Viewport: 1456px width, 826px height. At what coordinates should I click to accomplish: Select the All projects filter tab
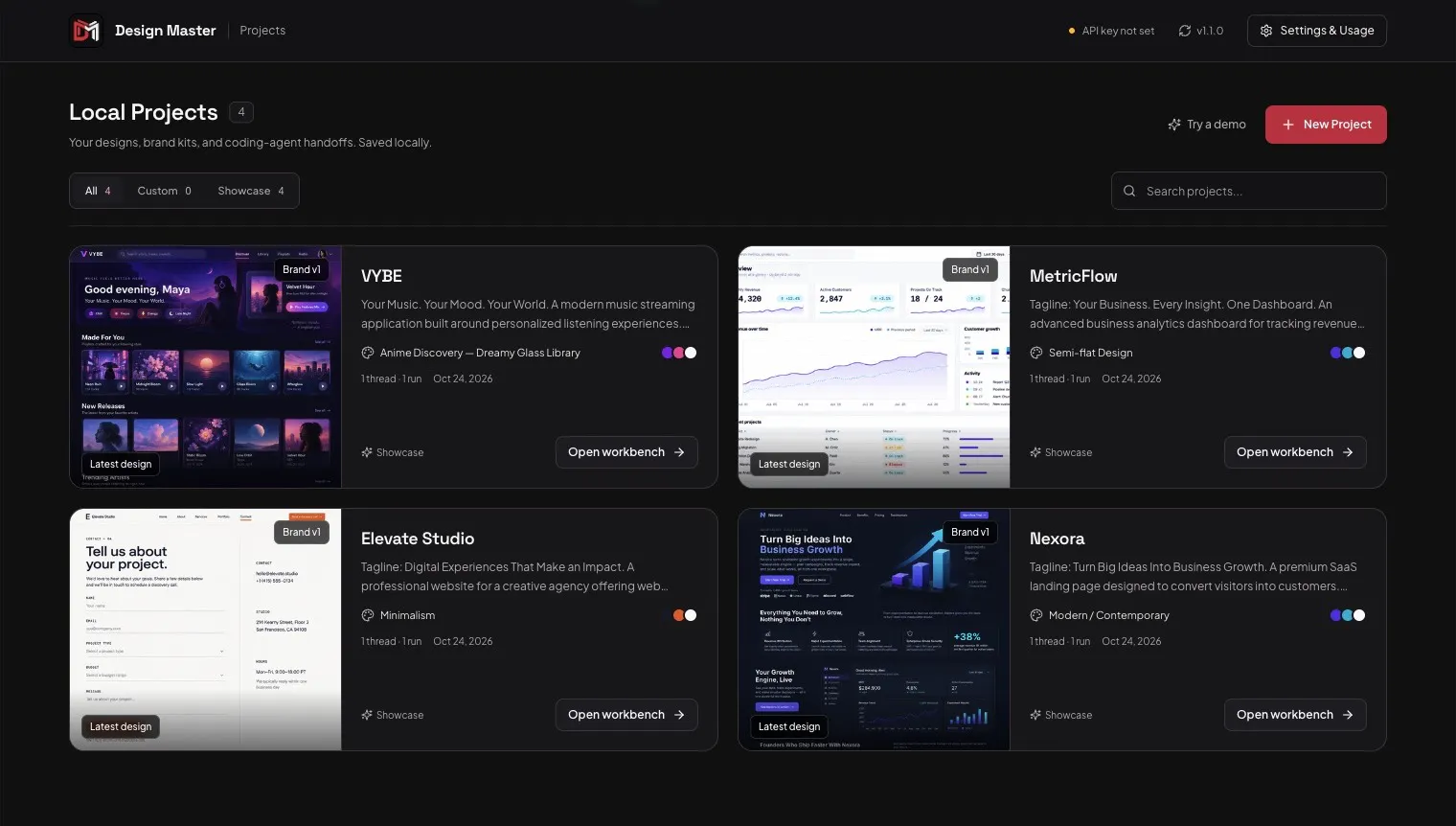98,191
